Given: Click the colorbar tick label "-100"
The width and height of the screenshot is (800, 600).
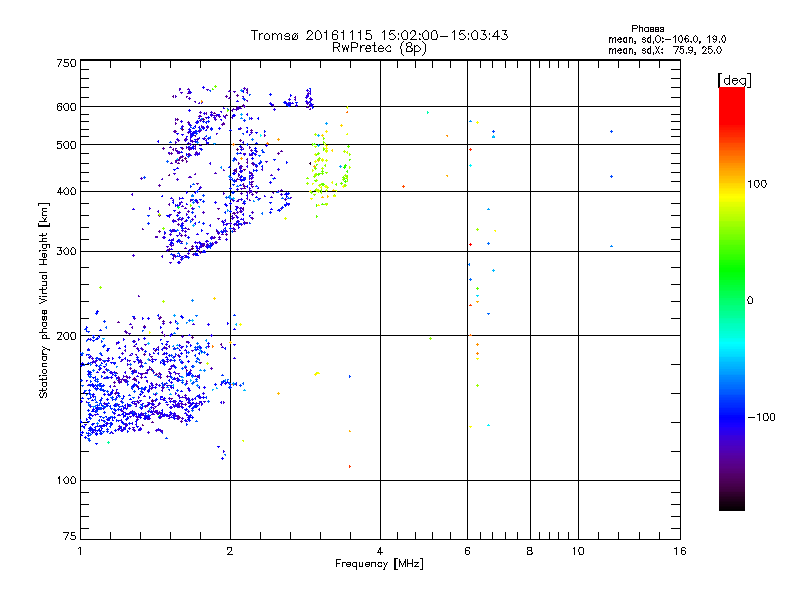Looking at the screenshot, I should click(762, 417).
